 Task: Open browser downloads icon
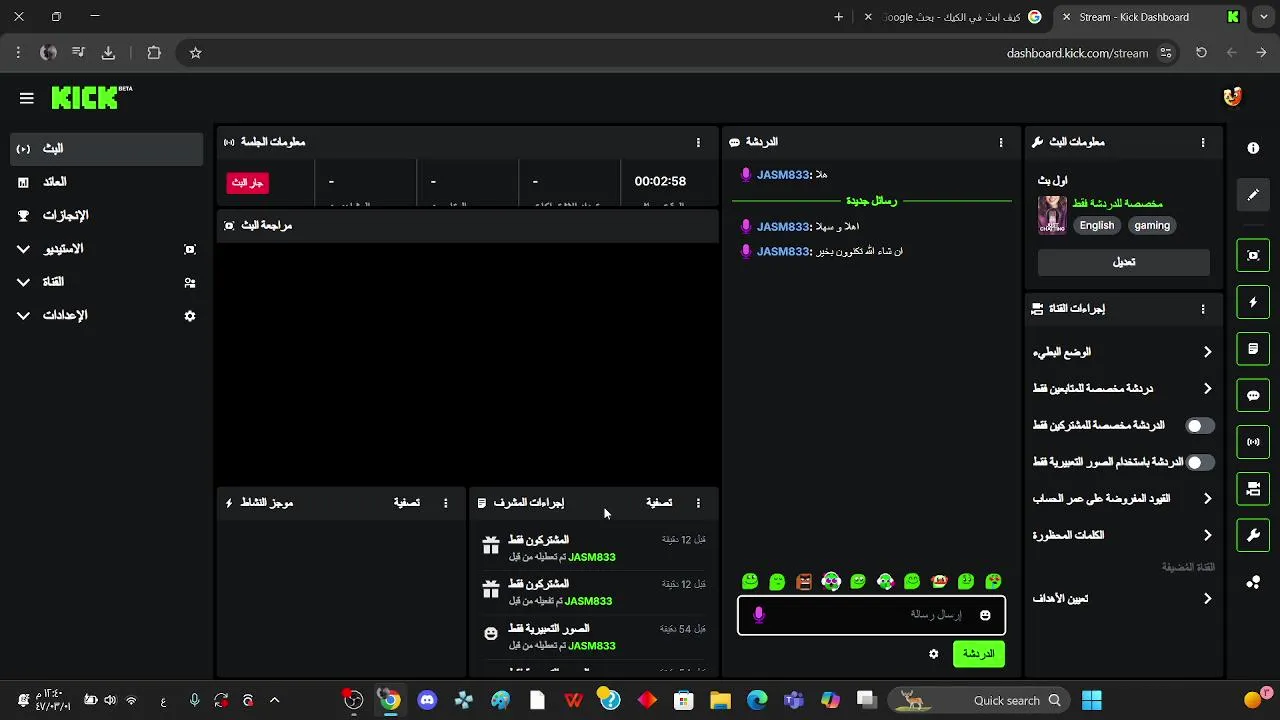[x=108, y=53]
